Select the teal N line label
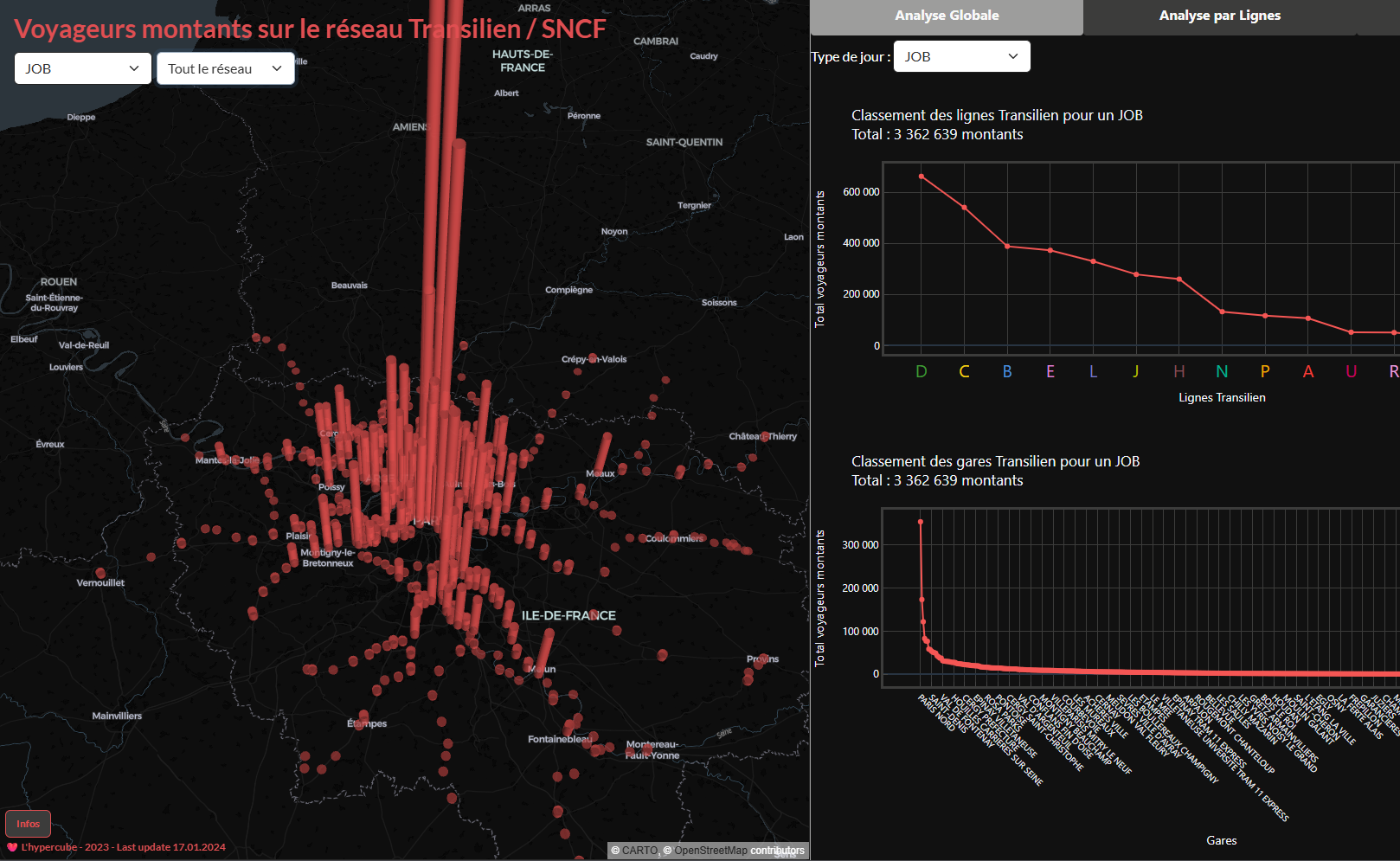 1222,371
